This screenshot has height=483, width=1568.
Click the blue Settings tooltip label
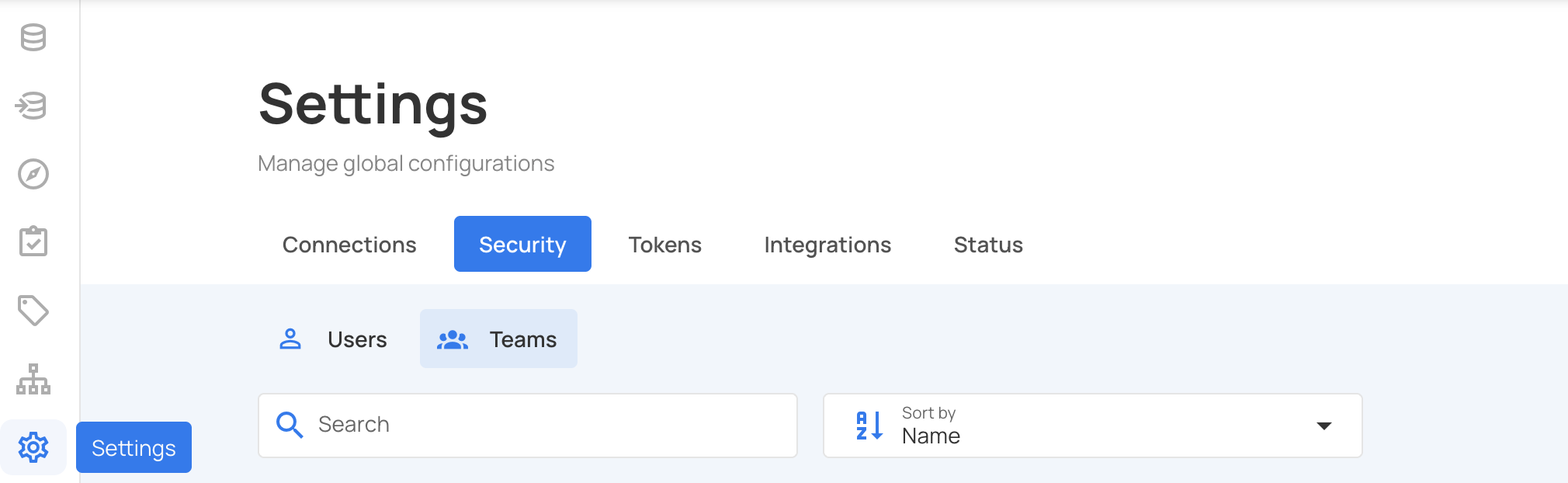coord(134,448)
